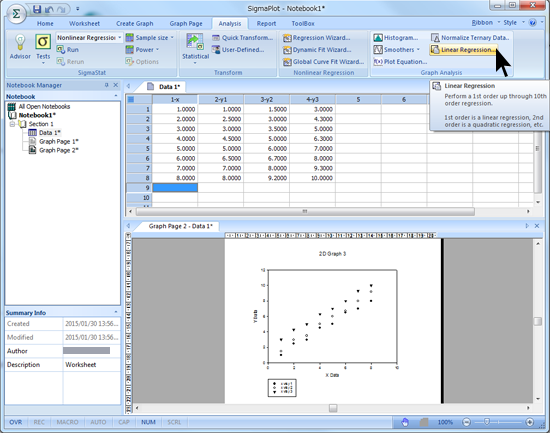Screen dimensions: 550x433
Task: Open the Graph Page tab
Action: (186, 24)
